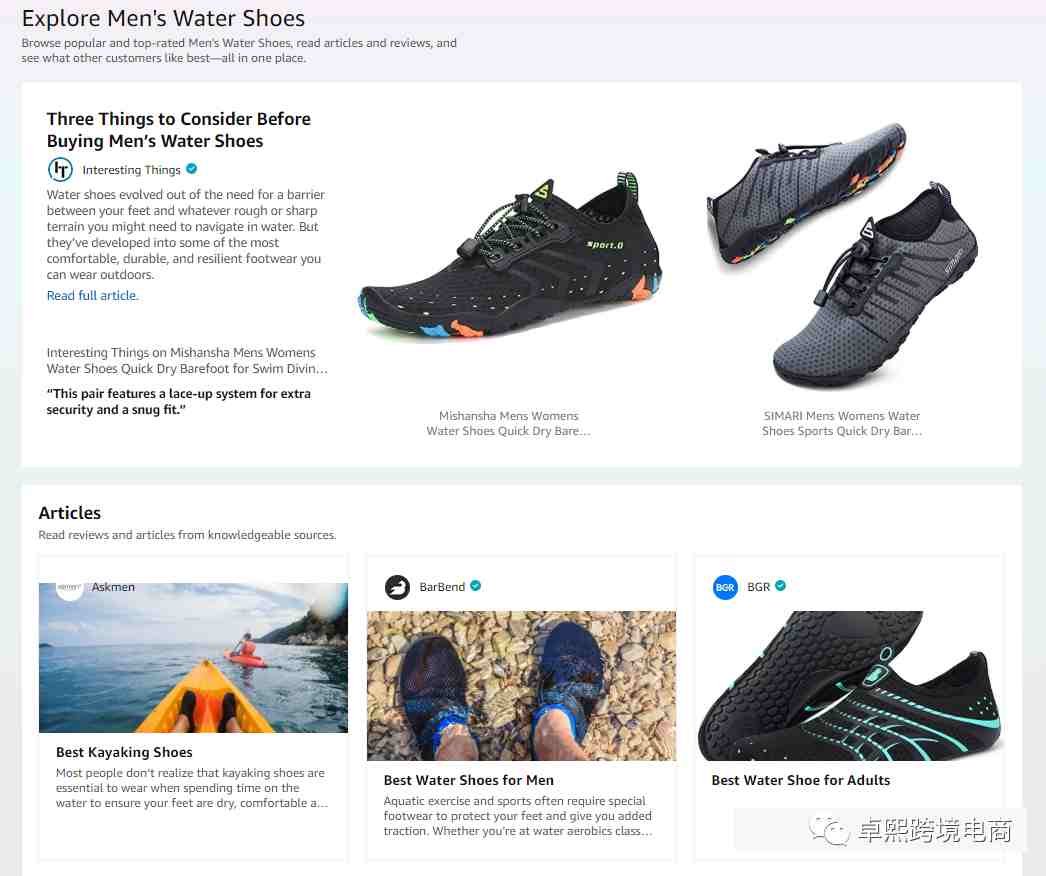Click the verified checkmark next to BGR
The width and height of the screenshot is (1046, 876).
[x=780, y=586]
